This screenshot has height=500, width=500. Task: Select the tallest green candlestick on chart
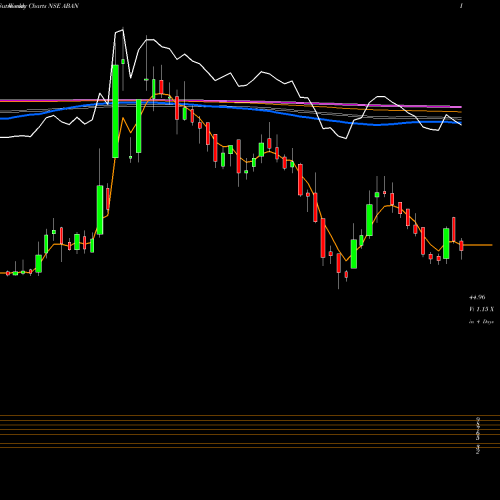click(115, 111)
